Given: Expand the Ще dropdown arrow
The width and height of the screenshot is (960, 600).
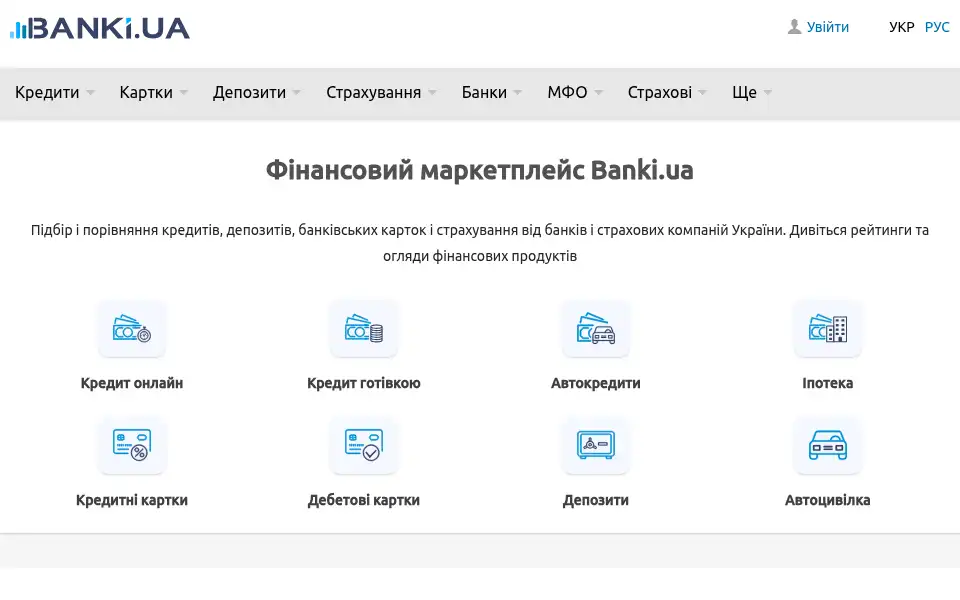Looking at the screenshot, I should point(768,93).
